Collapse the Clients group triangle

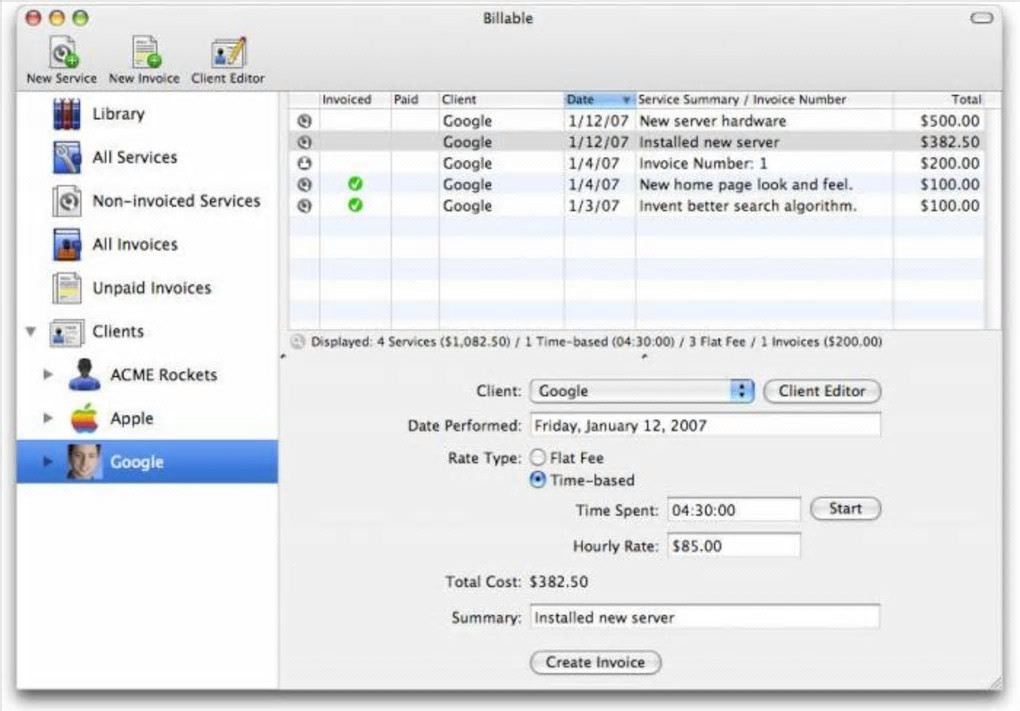tap(31, 331)
